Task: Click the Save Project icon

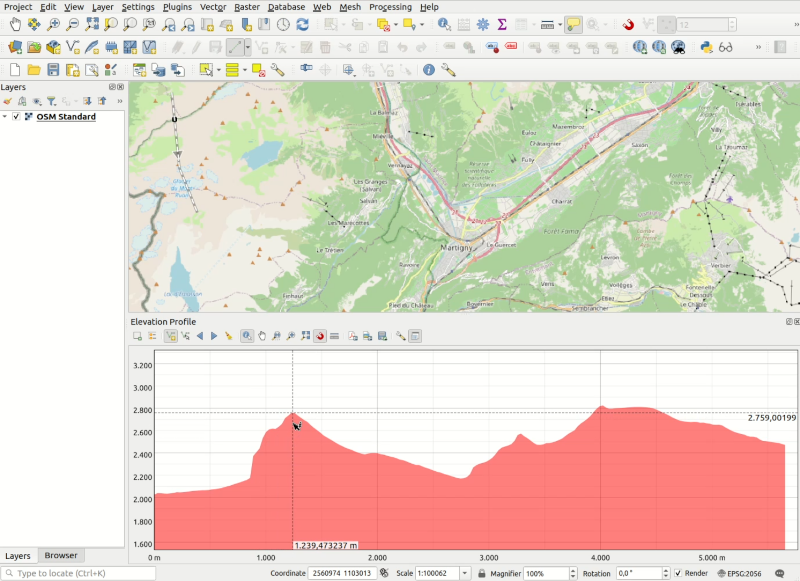Action: [x=52, y=69]
